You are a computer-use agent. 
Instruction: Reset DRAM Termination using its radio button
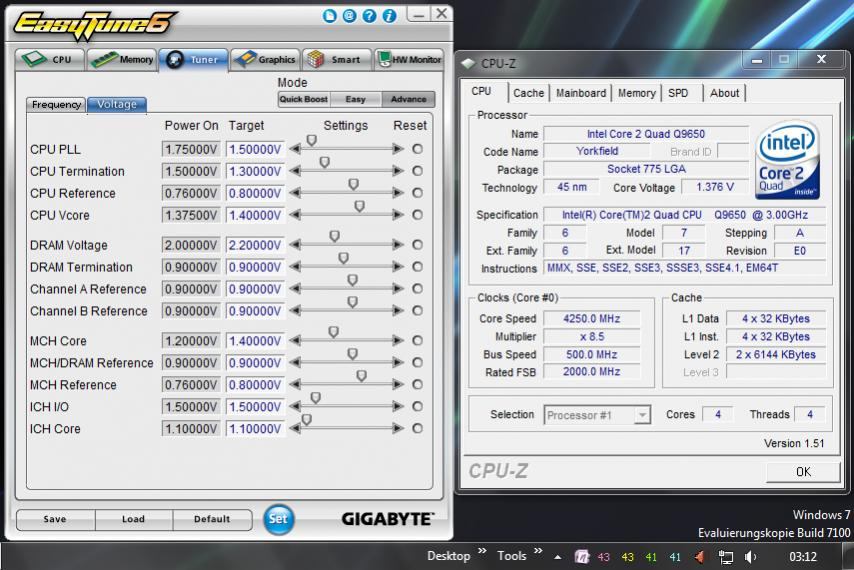(x=417, y=267)
